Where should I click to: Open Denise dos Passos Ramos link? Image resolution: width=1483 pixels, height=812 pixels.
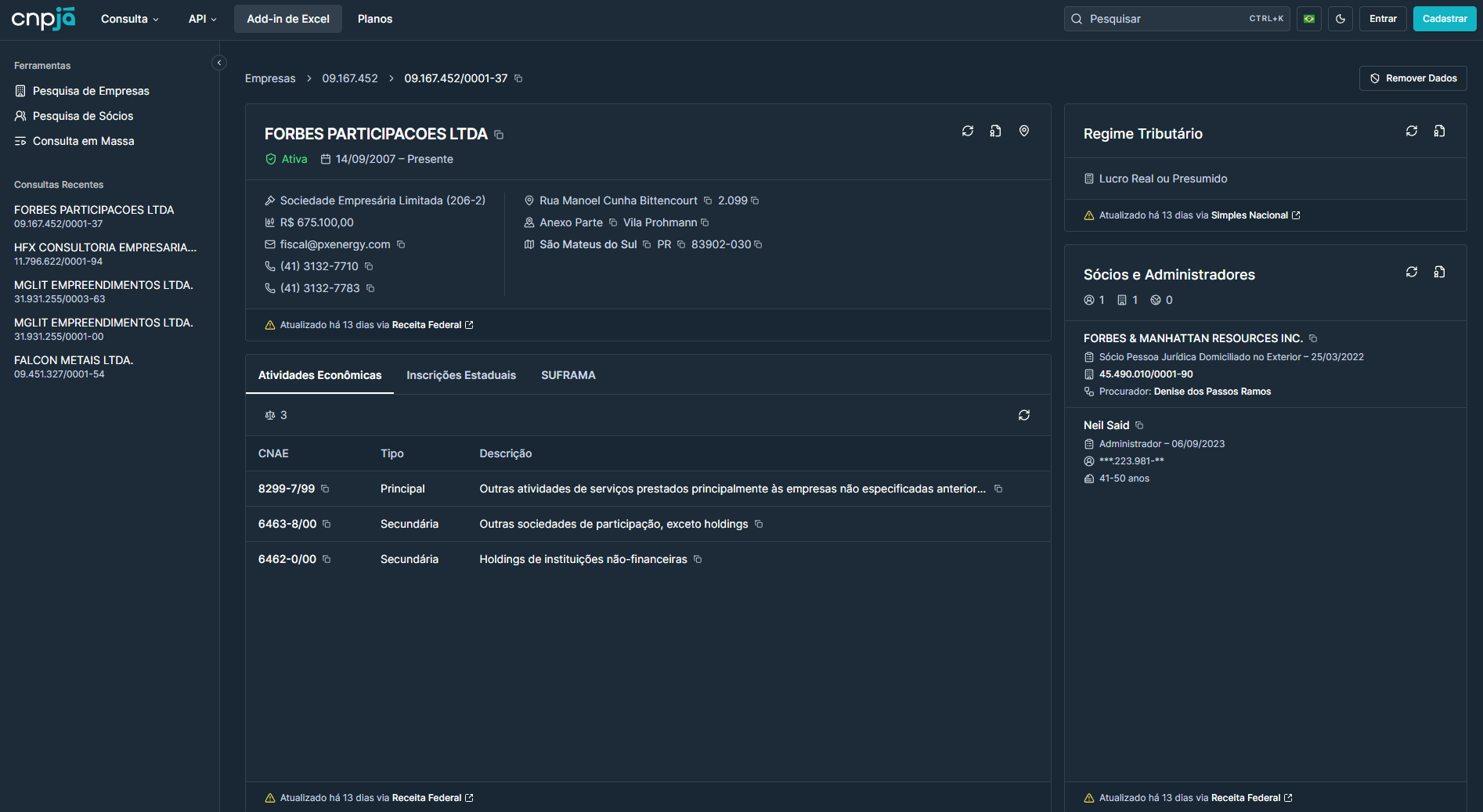coord(1212,392)
